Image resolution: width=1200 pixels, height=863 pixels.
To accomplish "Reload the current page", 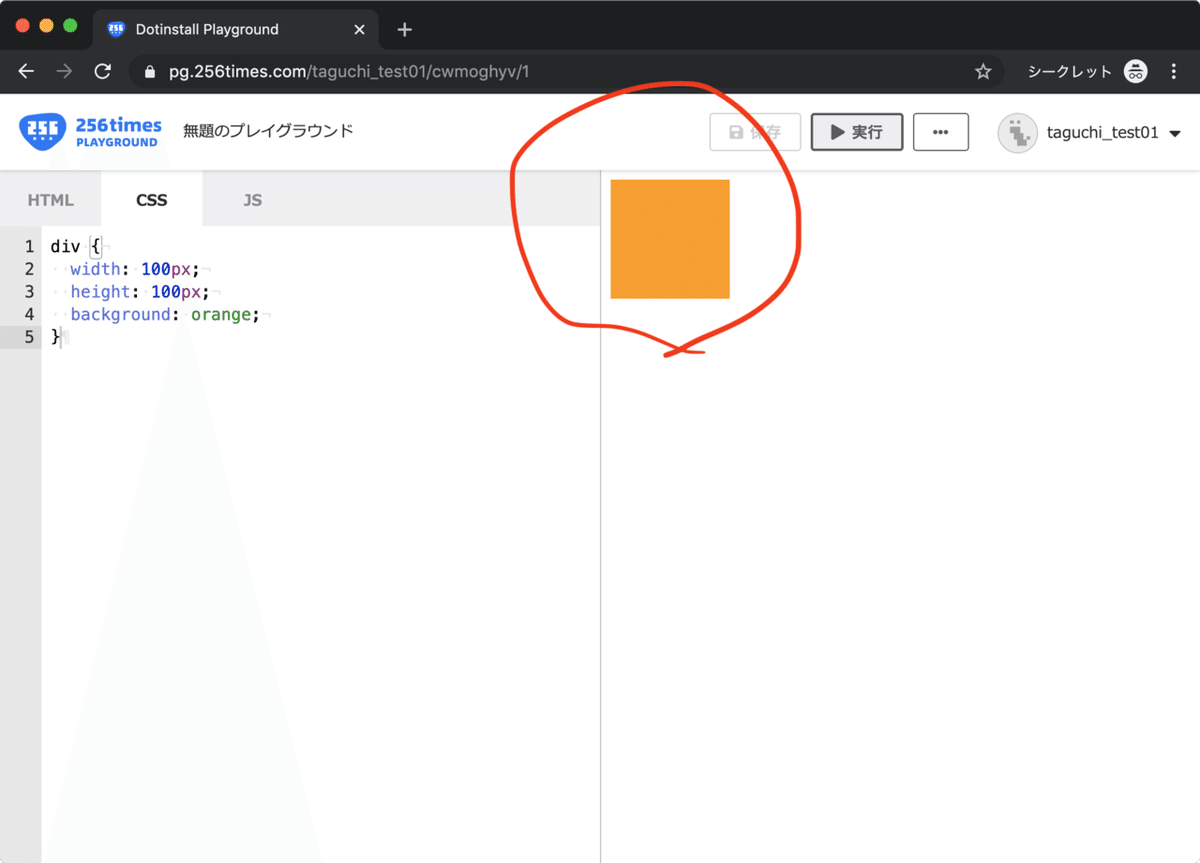I will pyautogui.click(x=102, y=72).
